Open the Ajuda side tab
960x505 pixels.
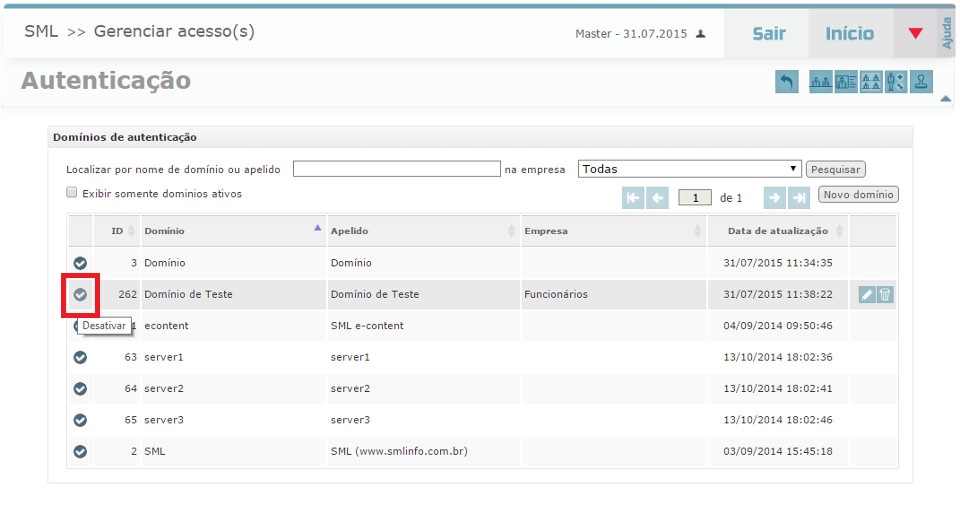click(947, 33)
